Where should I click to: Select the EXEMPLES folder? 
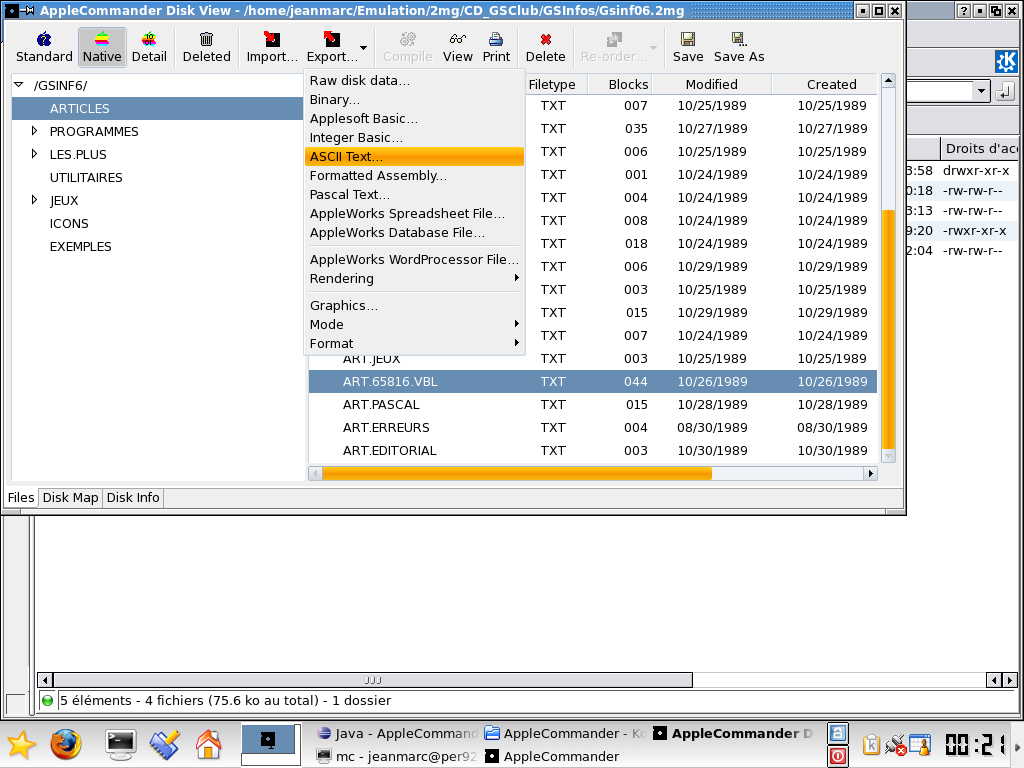tap(80, 246)
